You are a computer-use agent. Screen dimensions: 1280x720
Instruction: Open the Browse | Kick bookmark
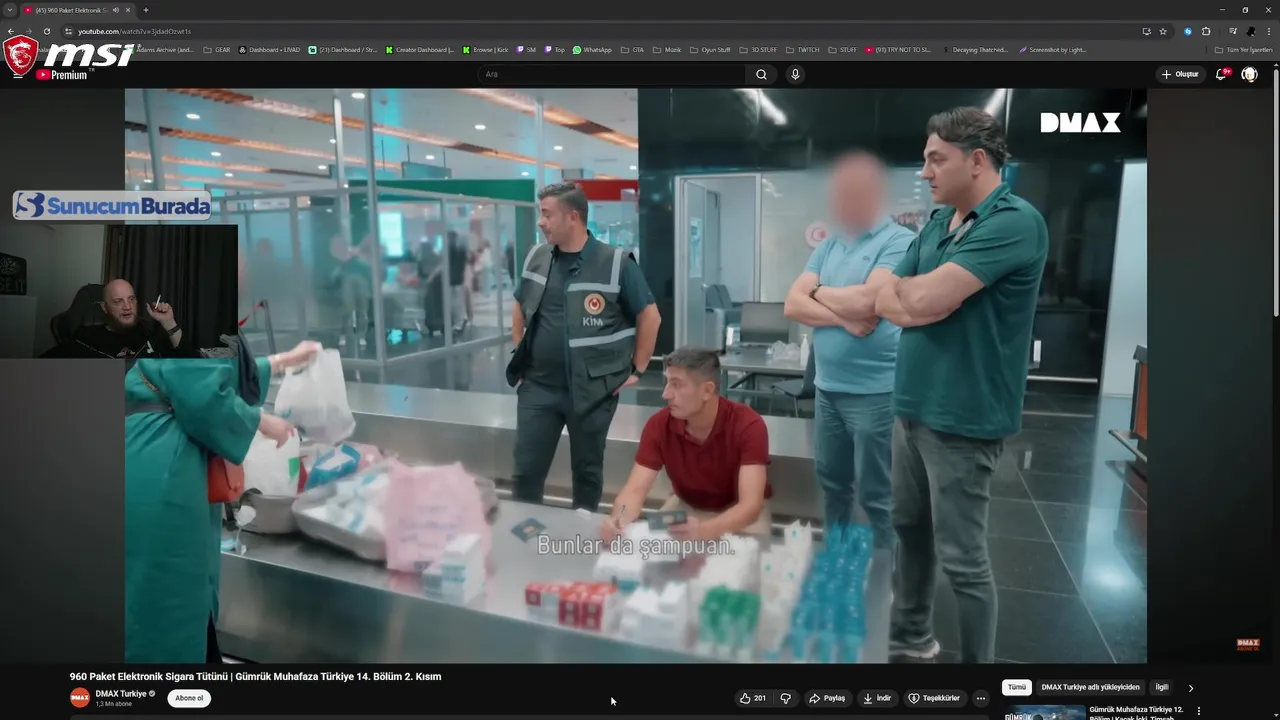(x=485, y=49)
